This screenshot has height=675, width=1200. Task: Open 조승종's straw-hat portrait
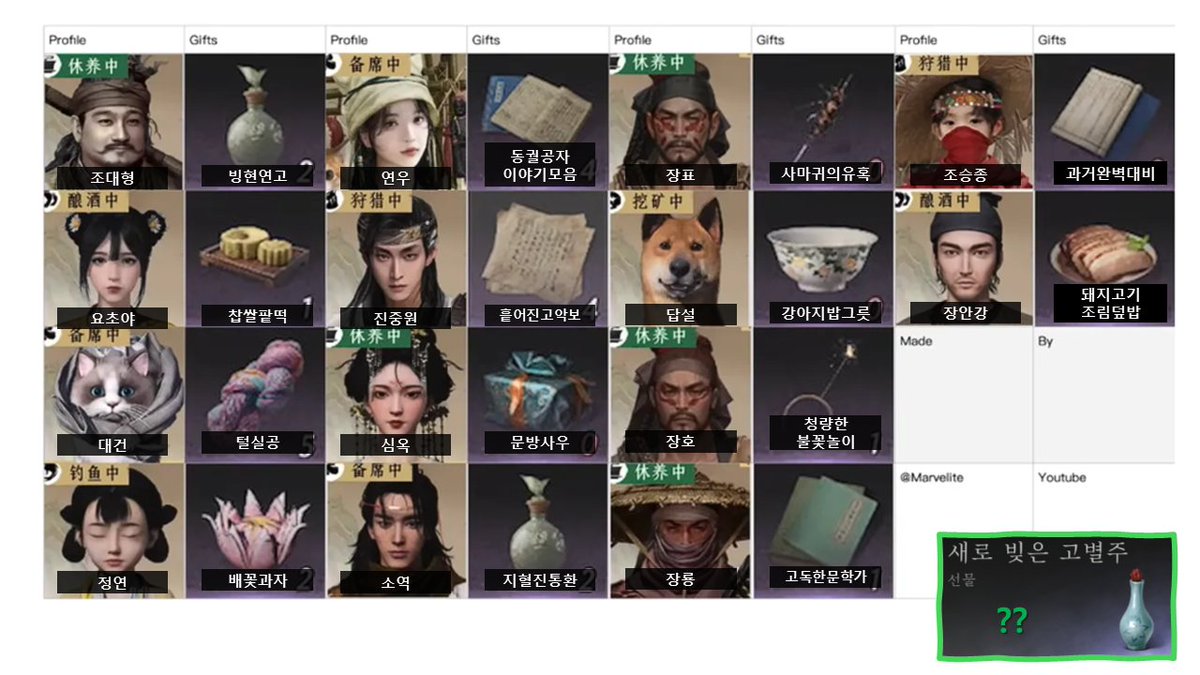tap(964, 121)
